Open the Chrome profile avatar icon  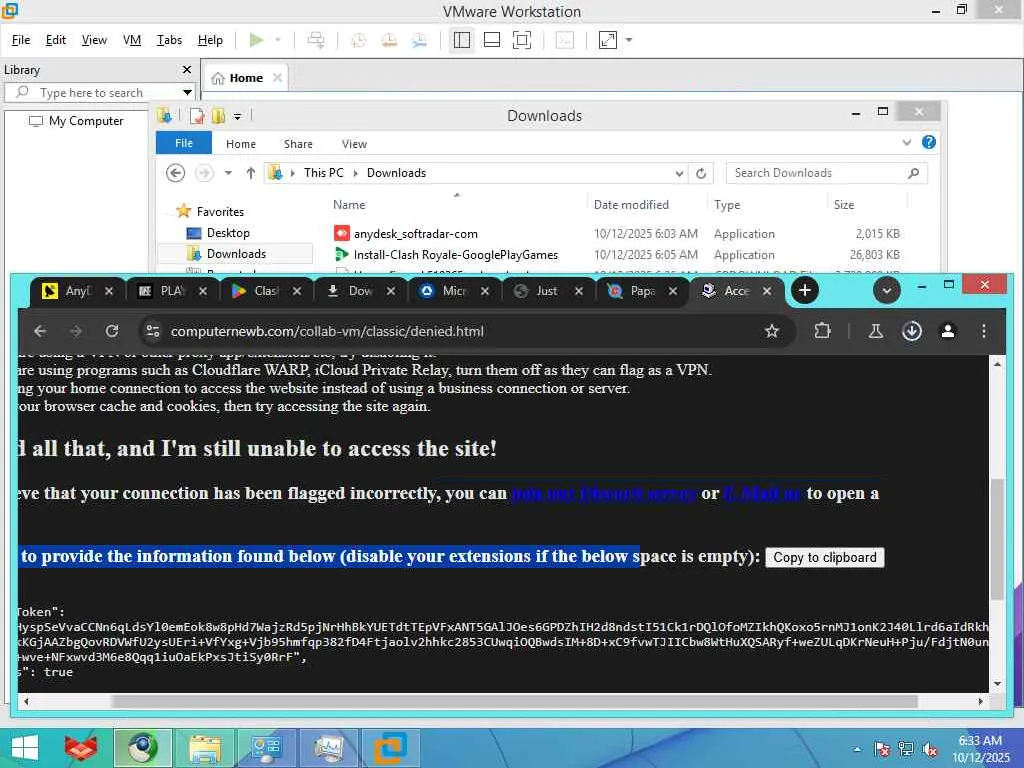(x=948, y=331)
